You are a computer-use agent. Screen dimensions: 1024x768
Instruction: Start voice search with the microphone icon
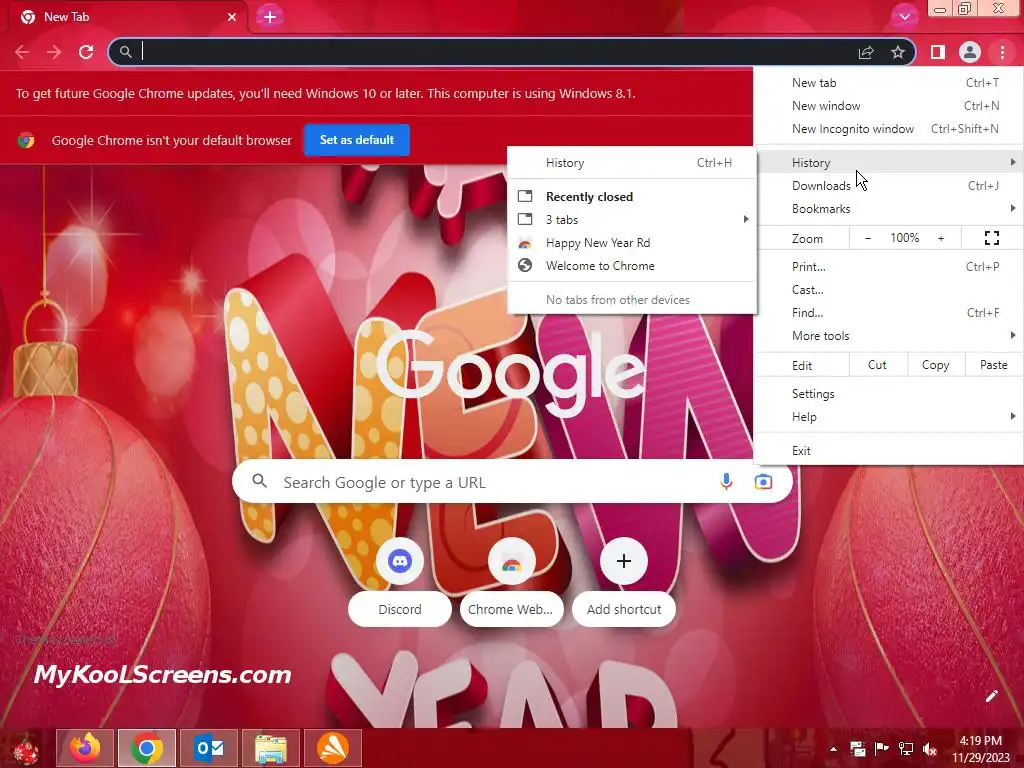pos(726,482)
